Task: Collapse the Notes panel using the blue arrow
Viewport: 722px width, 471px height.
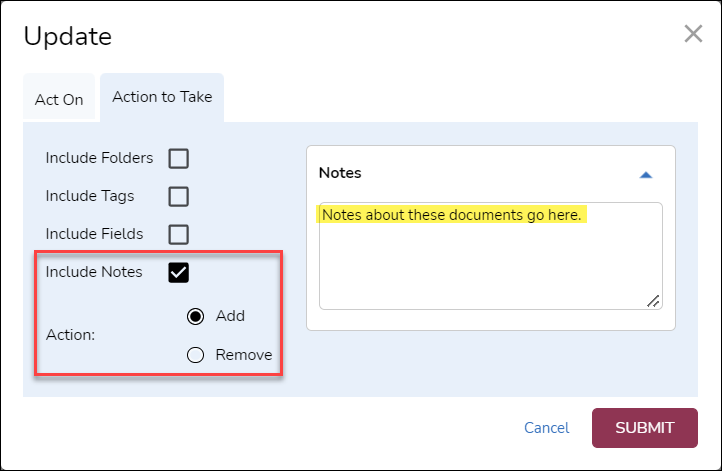Action: 646,174
